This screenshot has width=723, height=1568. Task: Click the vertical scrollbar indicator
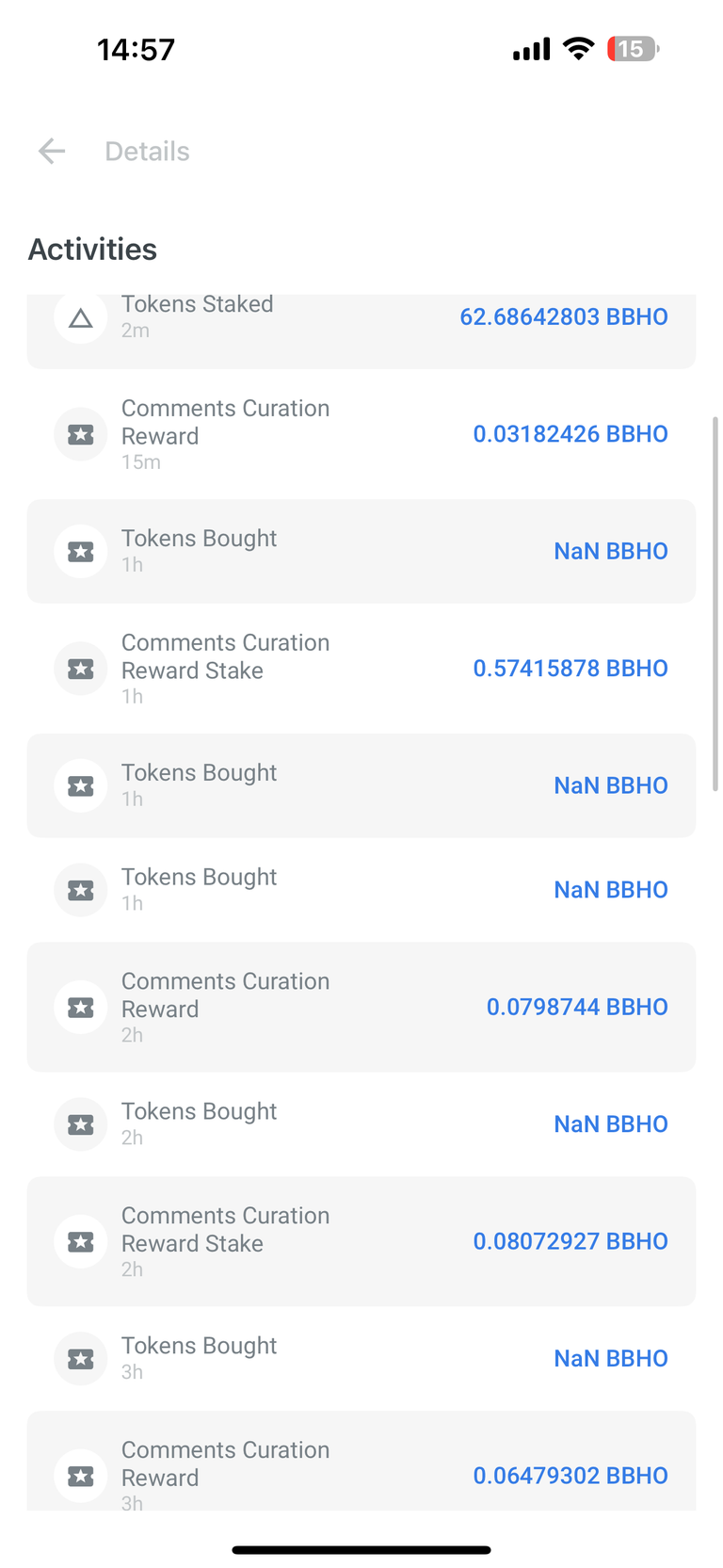click(715, 604)
